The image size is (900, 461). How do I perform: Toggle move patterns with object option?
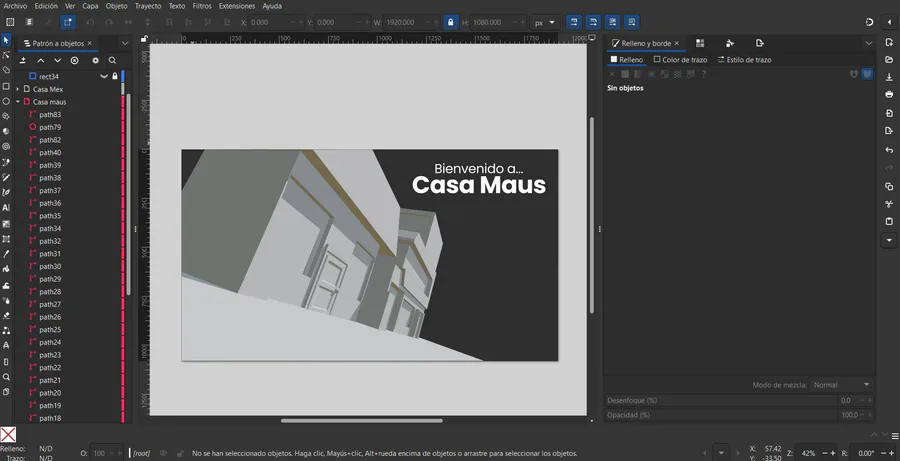[632, 22]
